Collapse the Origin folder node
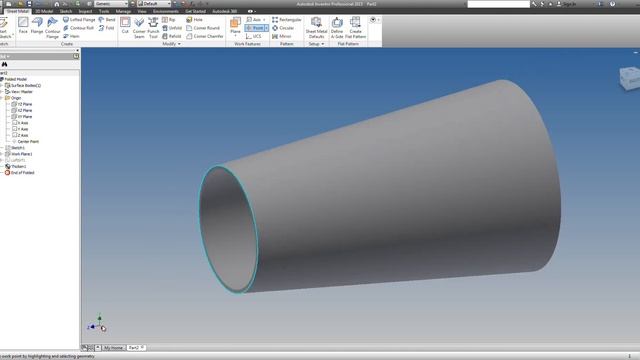 pyautogui.click(x=2, y=98)
